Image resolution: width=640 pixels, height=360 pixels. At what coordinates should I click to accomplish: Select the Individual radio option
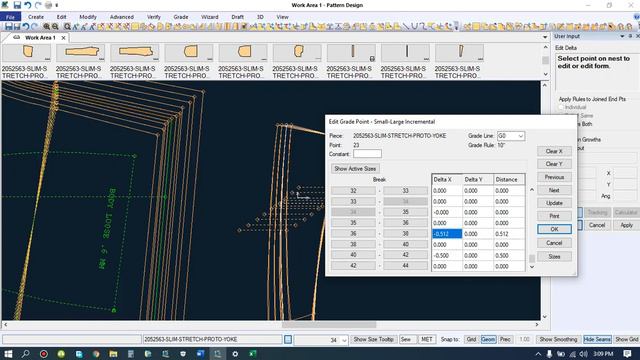pyautogui.click(x=561, y=107)
